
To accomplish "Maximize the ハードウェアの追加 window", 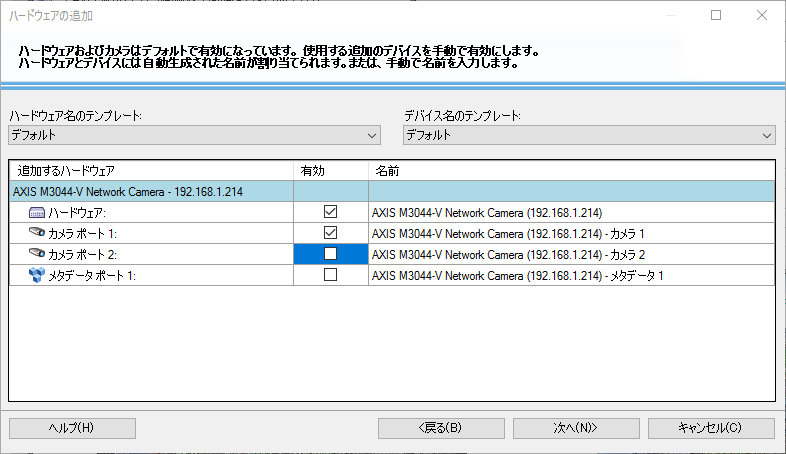I will 716,16.
